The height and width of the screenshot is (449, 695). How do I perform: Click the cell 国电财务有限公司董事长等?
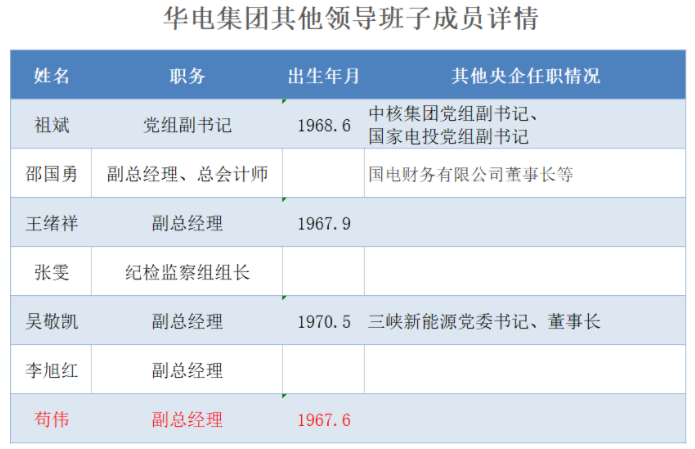point(471,174)
